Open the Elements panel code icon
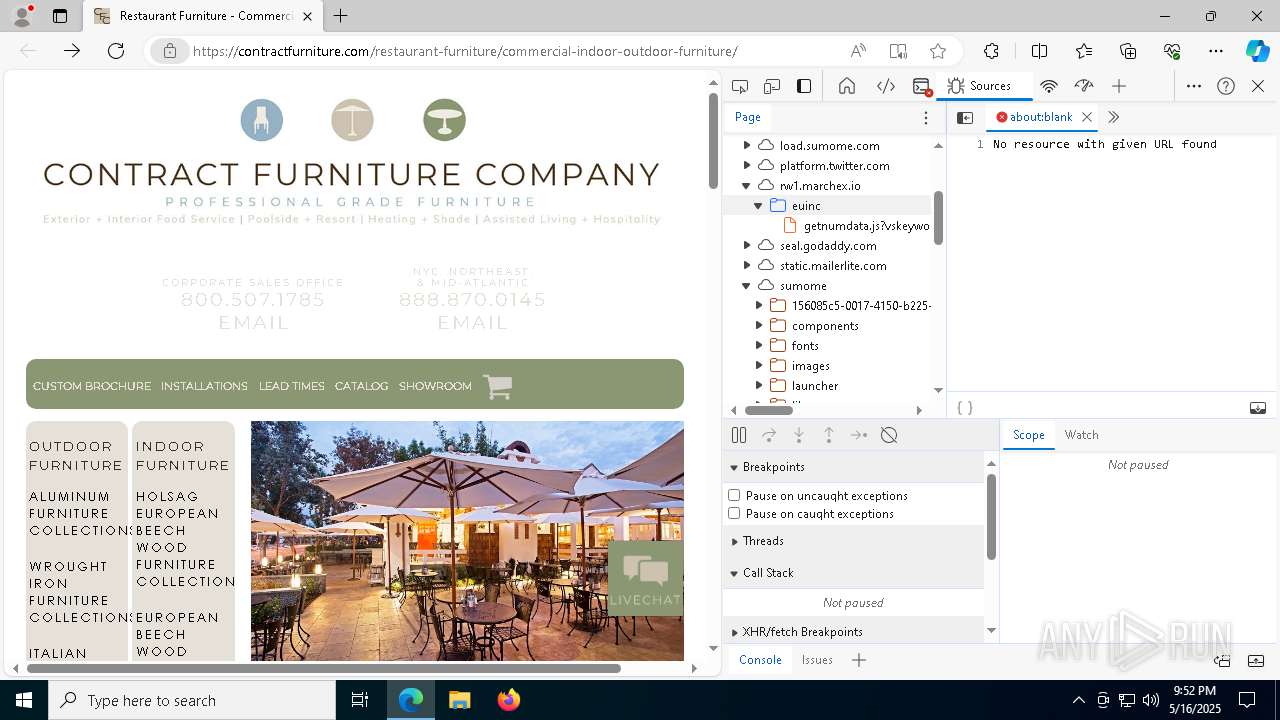The height and width of the screenshot is (720, 1280). (886, 86)
